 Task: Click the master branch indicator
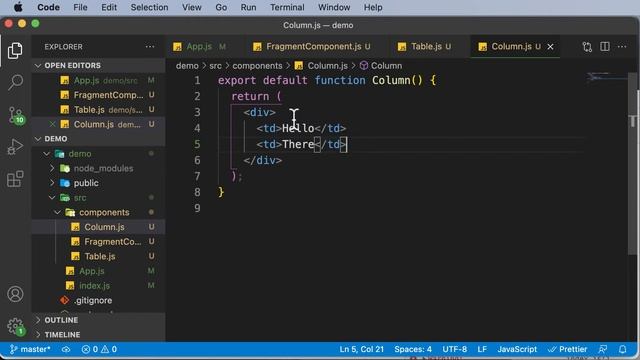tap(30, 349)
